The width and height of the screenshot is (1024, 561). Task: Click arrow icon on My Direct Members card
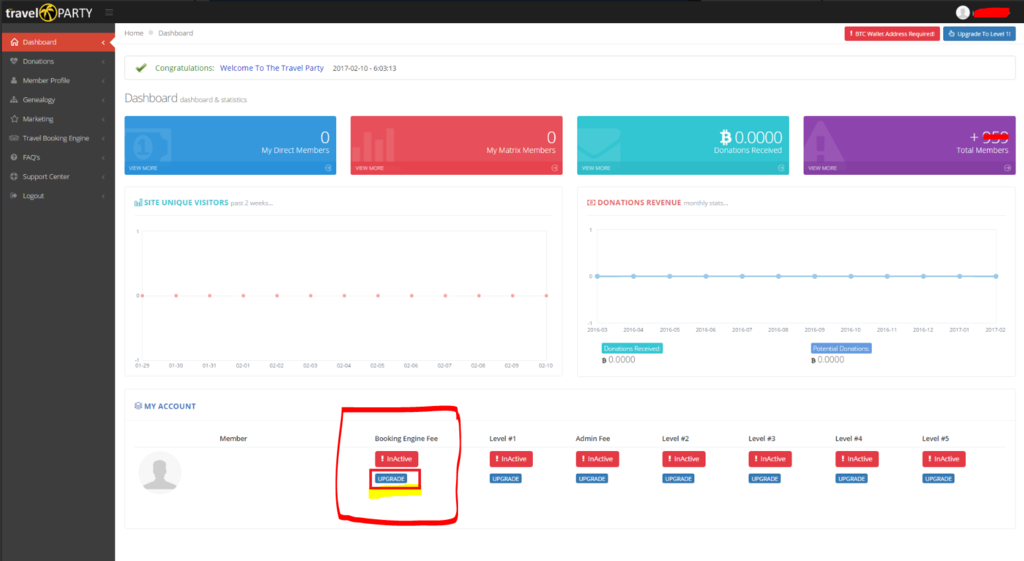click(328, 168)
